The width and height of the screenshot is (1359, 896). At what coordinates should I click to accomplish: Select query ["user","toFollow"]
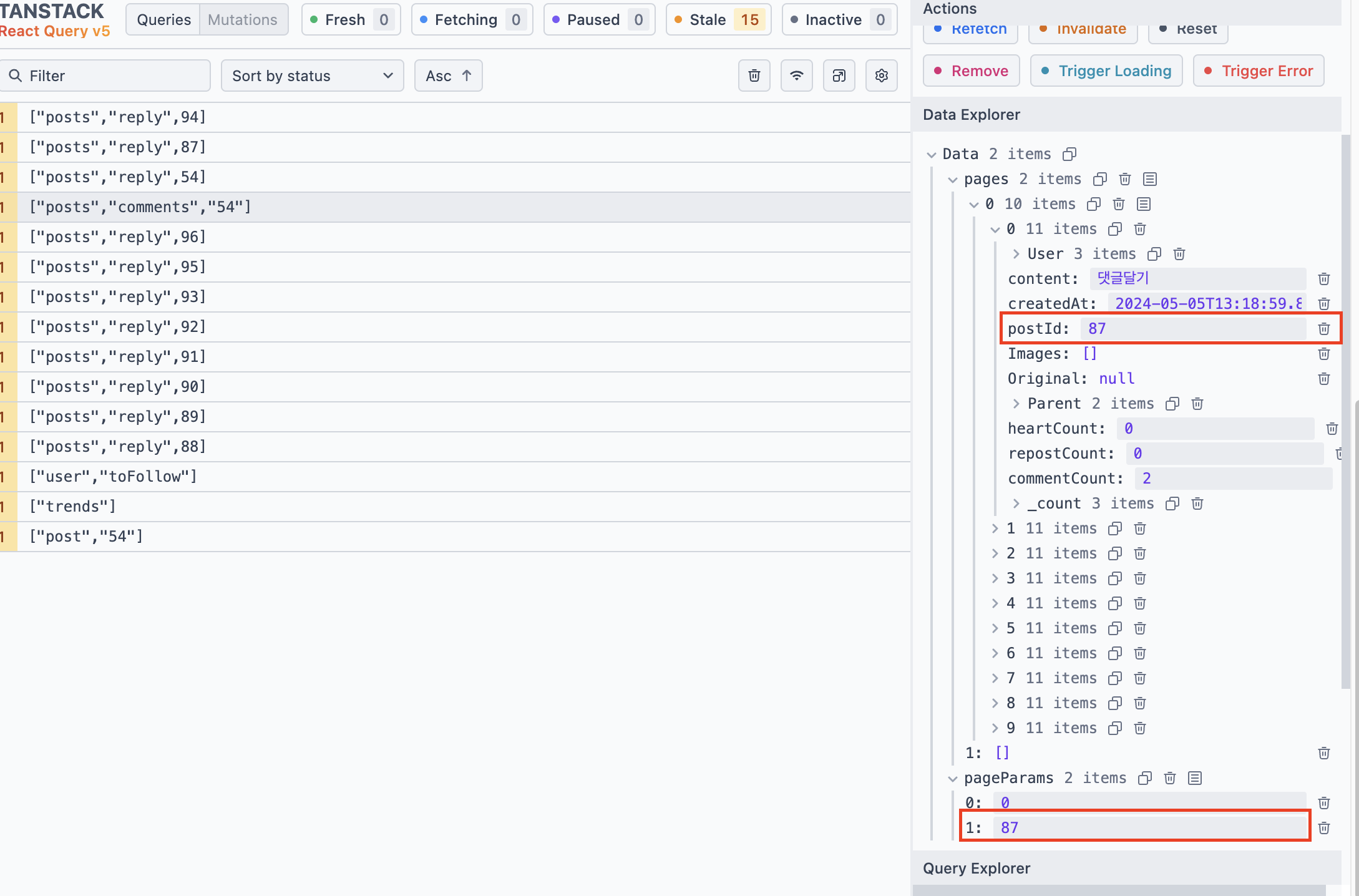(455, 477)
